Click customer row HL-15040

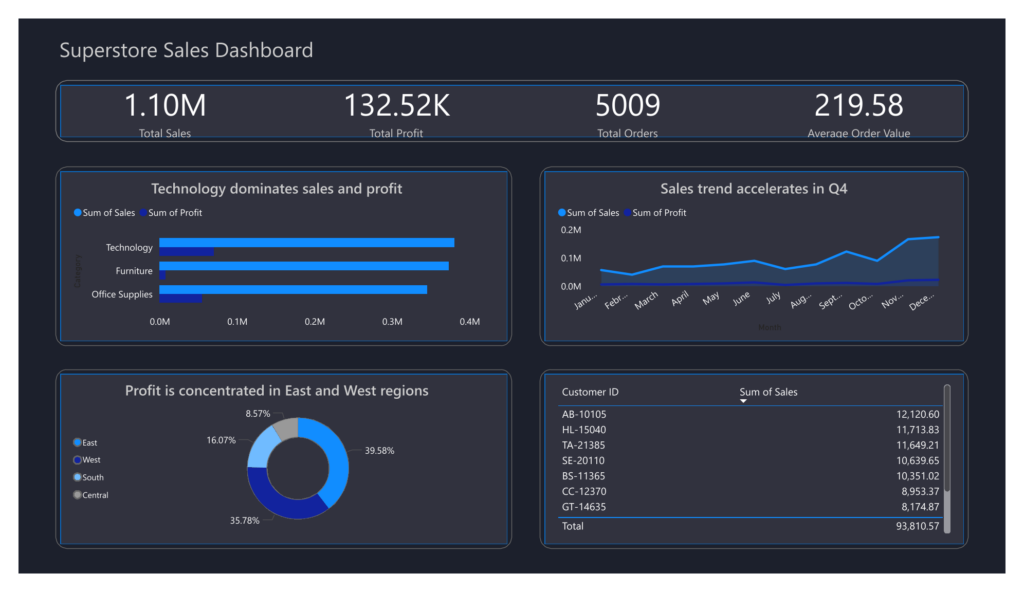click(x=750, y=430)
